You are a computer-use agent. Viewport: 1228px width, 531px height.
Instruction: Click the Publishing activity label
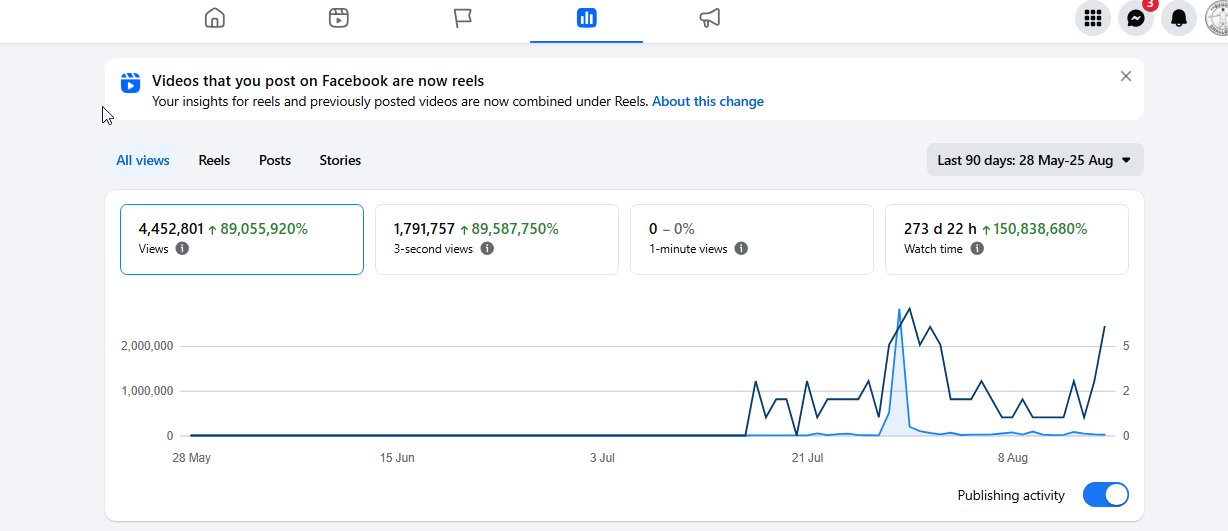point(1011,495)
